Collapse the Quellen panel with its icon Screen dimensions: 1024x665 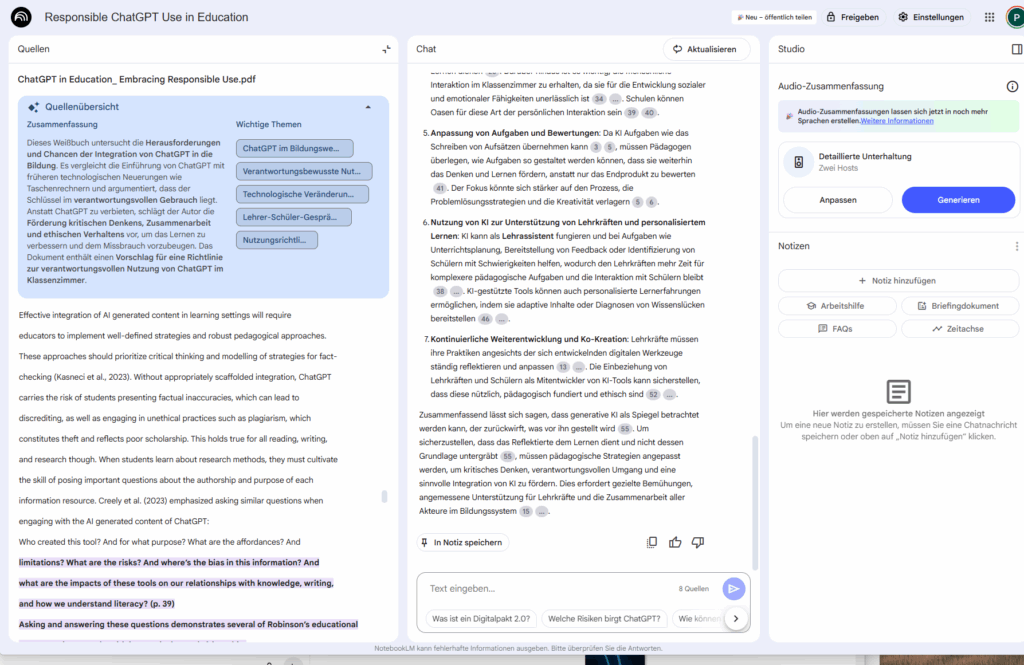click(387, 49)
